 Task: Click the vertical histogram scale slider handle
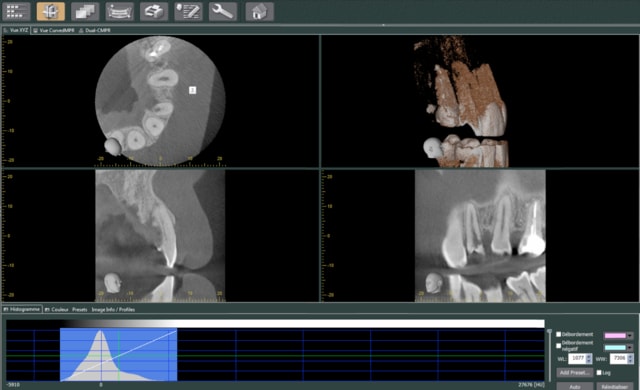coord(549,332)
